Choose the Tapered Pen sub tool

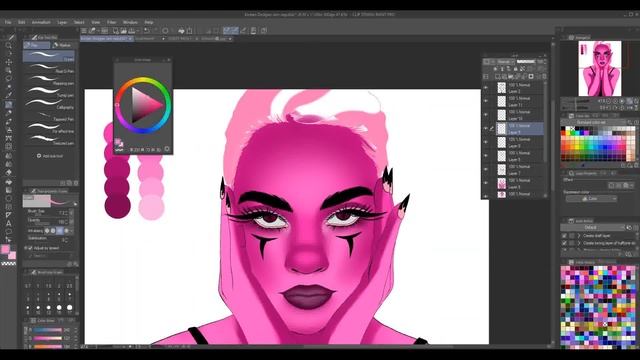(x=49, y=116)
